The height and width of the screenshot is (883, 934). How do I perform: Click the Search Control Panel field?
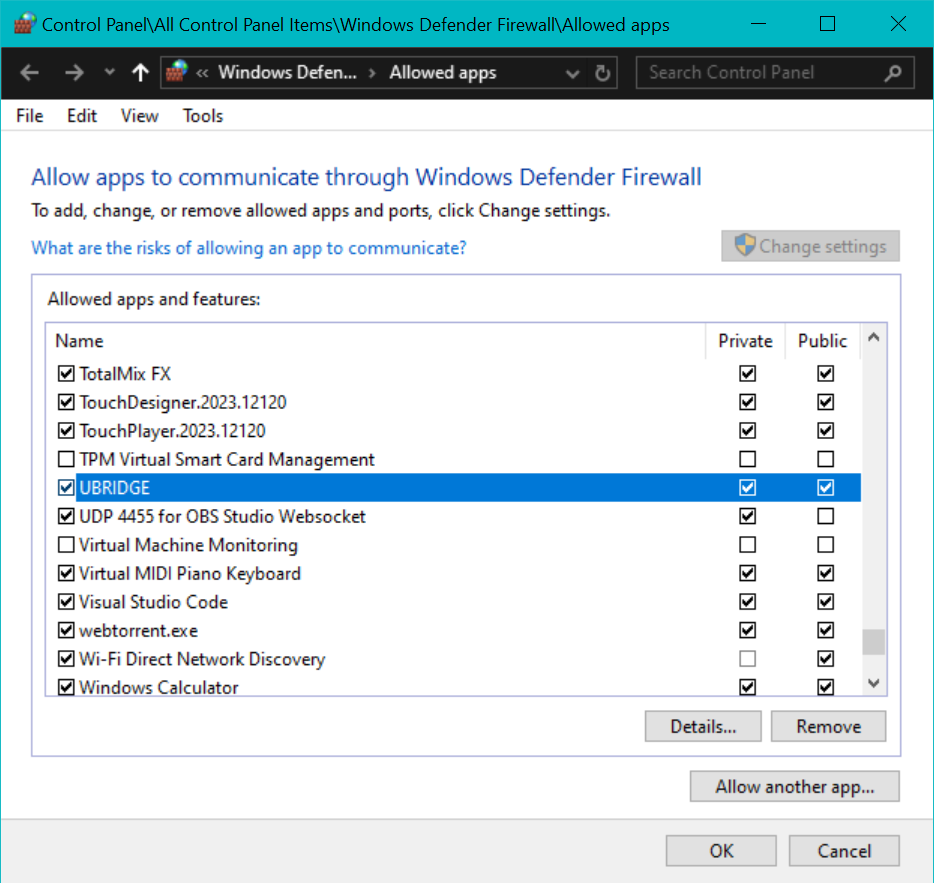click(x=760, y=73)
